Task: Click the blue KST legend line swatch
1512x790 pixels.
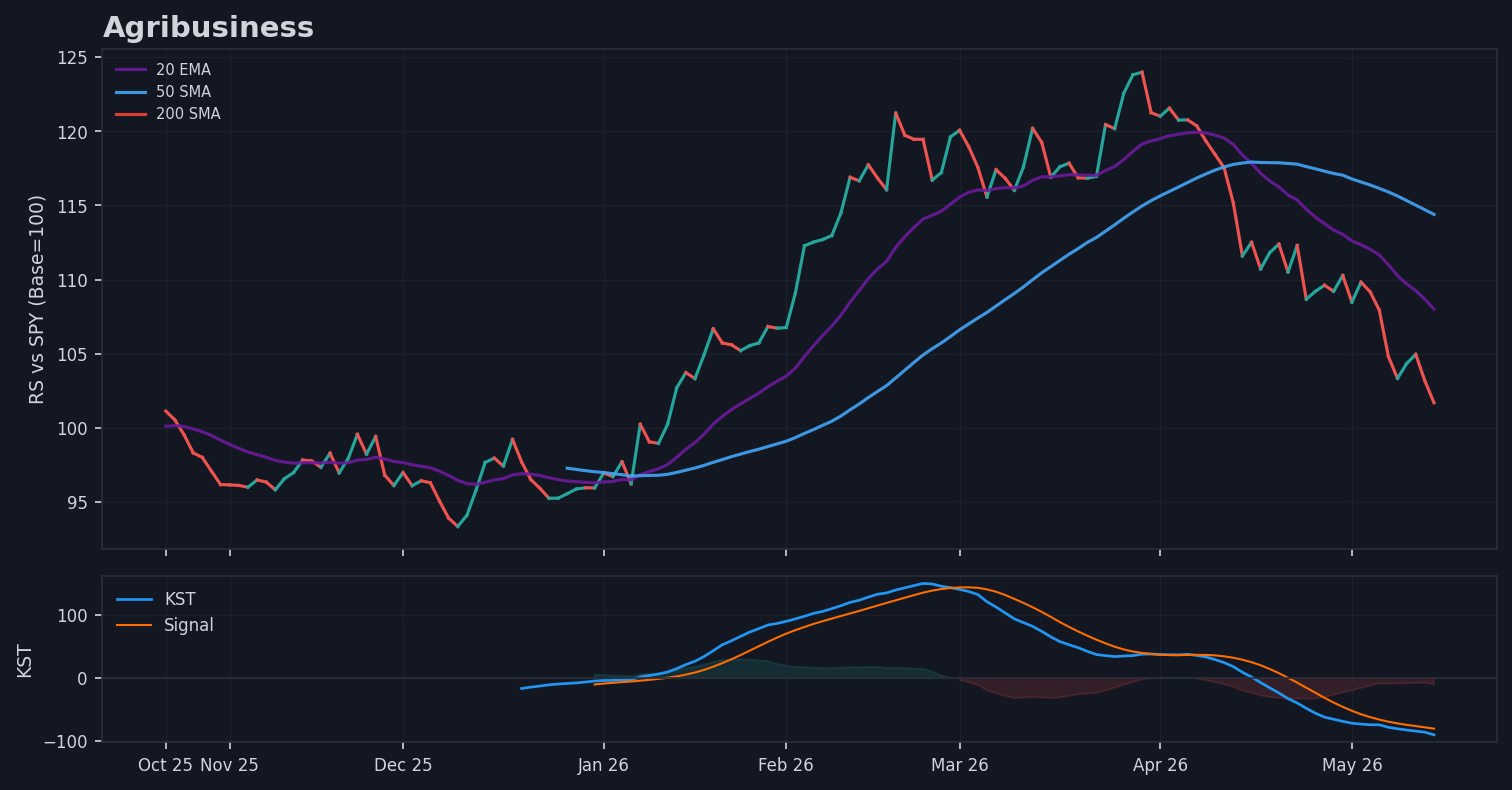Action: pos(135,600)
